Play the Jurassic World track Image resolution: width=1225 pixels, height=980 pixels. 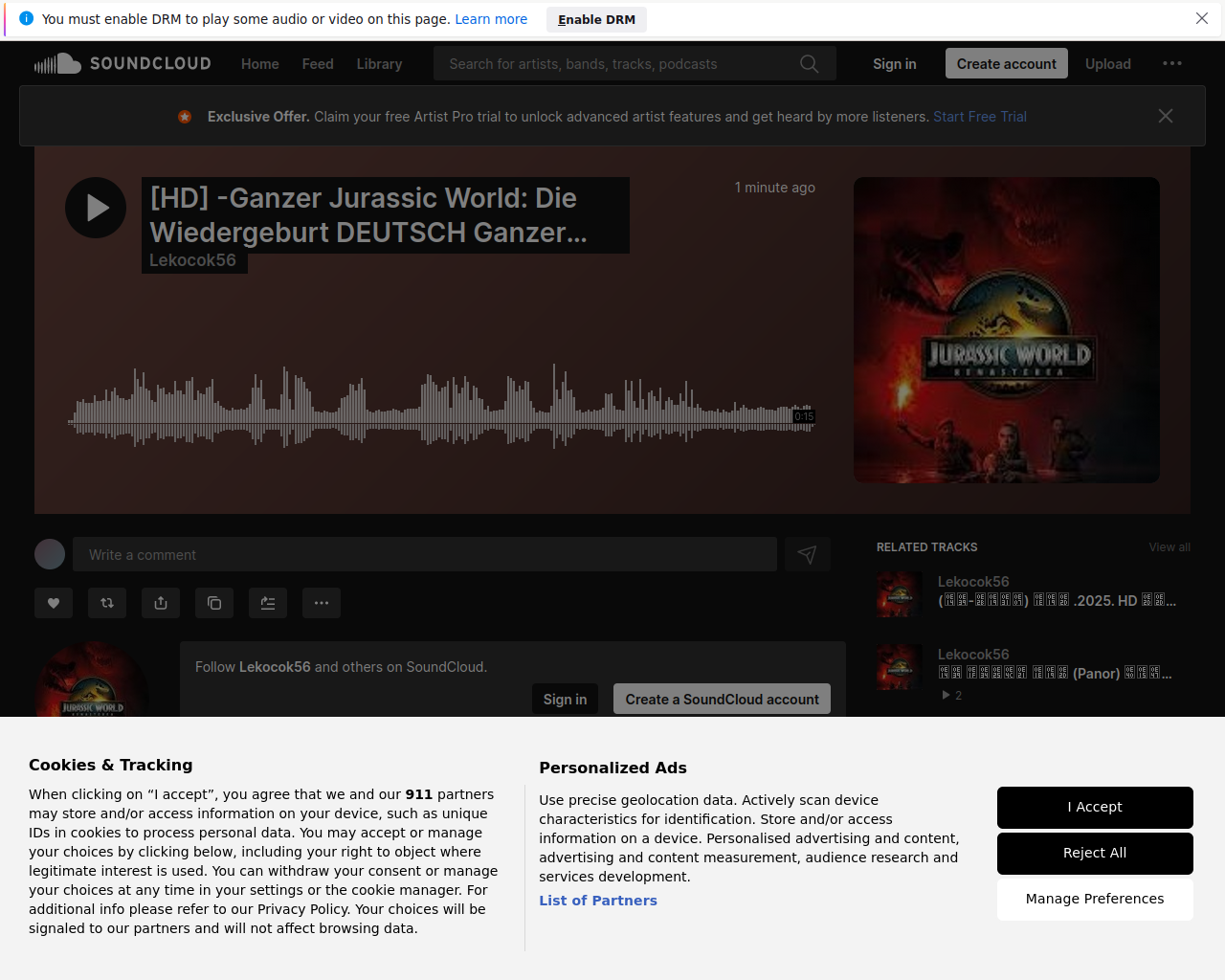[x=96, y=208]
